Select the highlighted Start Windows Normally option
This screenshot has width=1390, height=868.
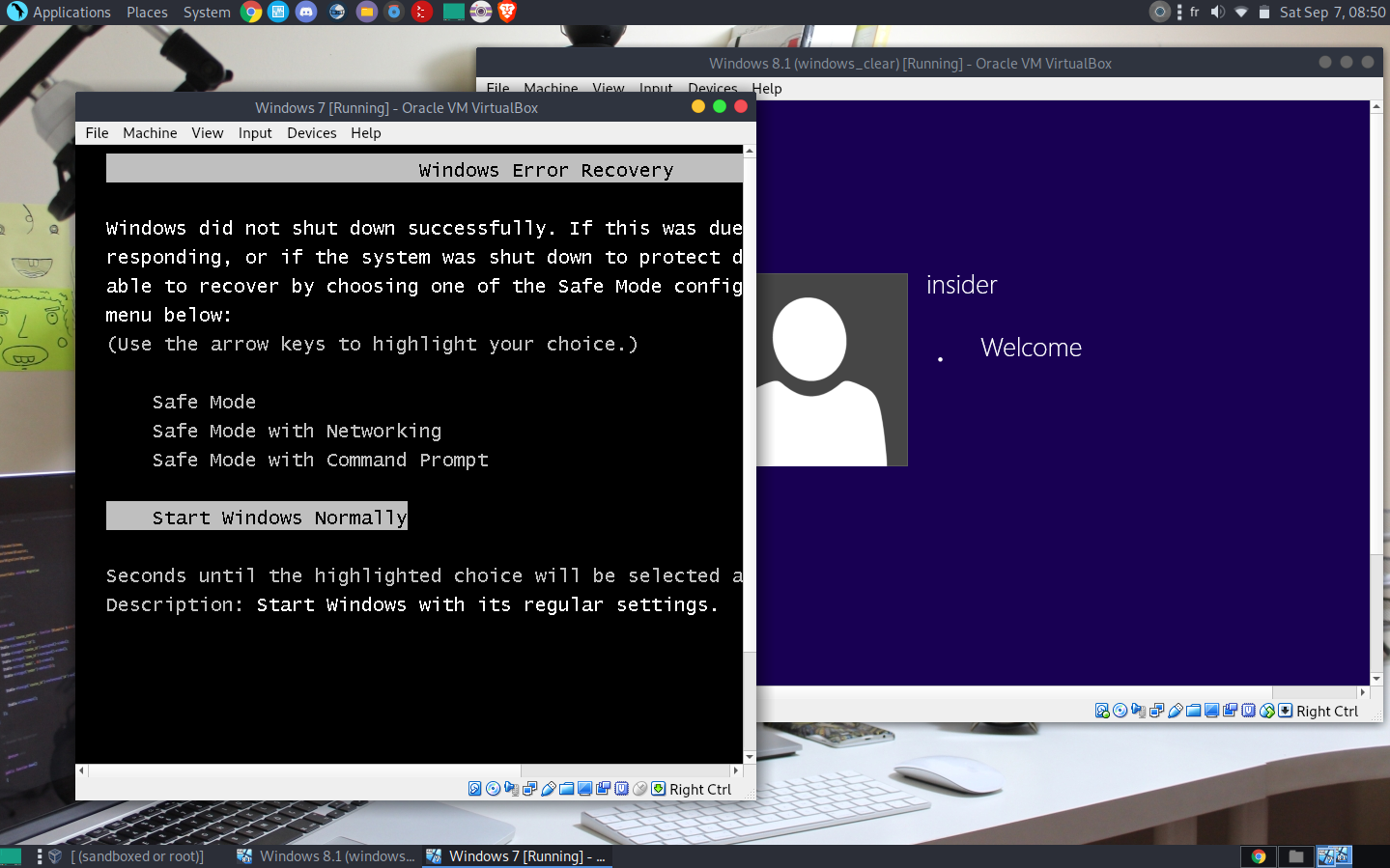[x=257, y=516]
